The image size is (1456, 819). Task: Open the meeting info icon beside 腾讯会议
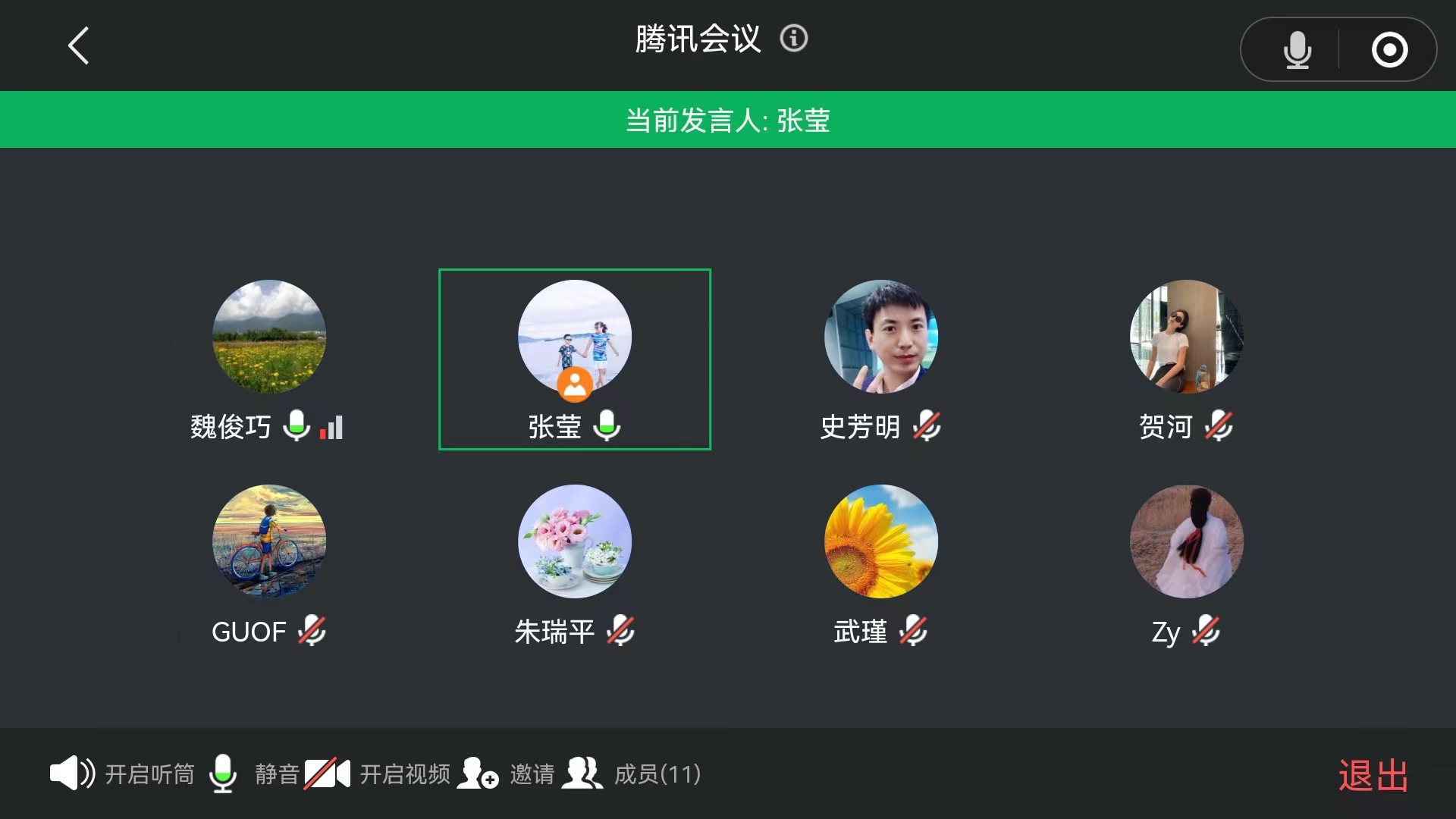click(794, 38)
